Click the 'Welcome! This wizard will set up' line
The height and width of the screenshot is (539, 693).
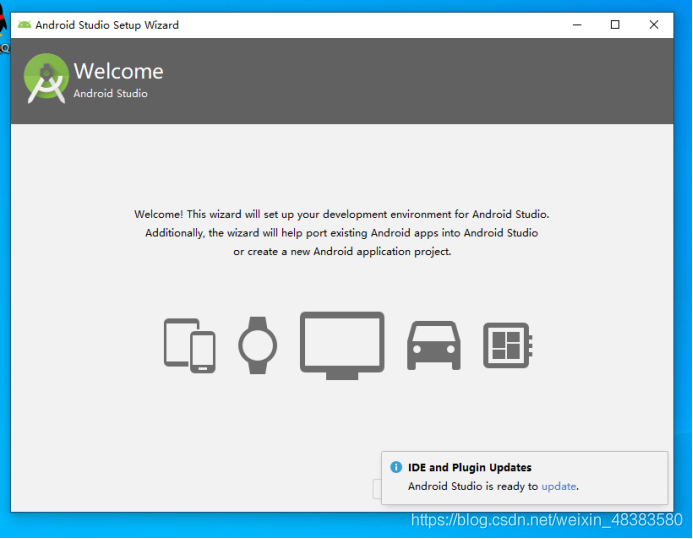pyautogui.click(x=342, y=215)
